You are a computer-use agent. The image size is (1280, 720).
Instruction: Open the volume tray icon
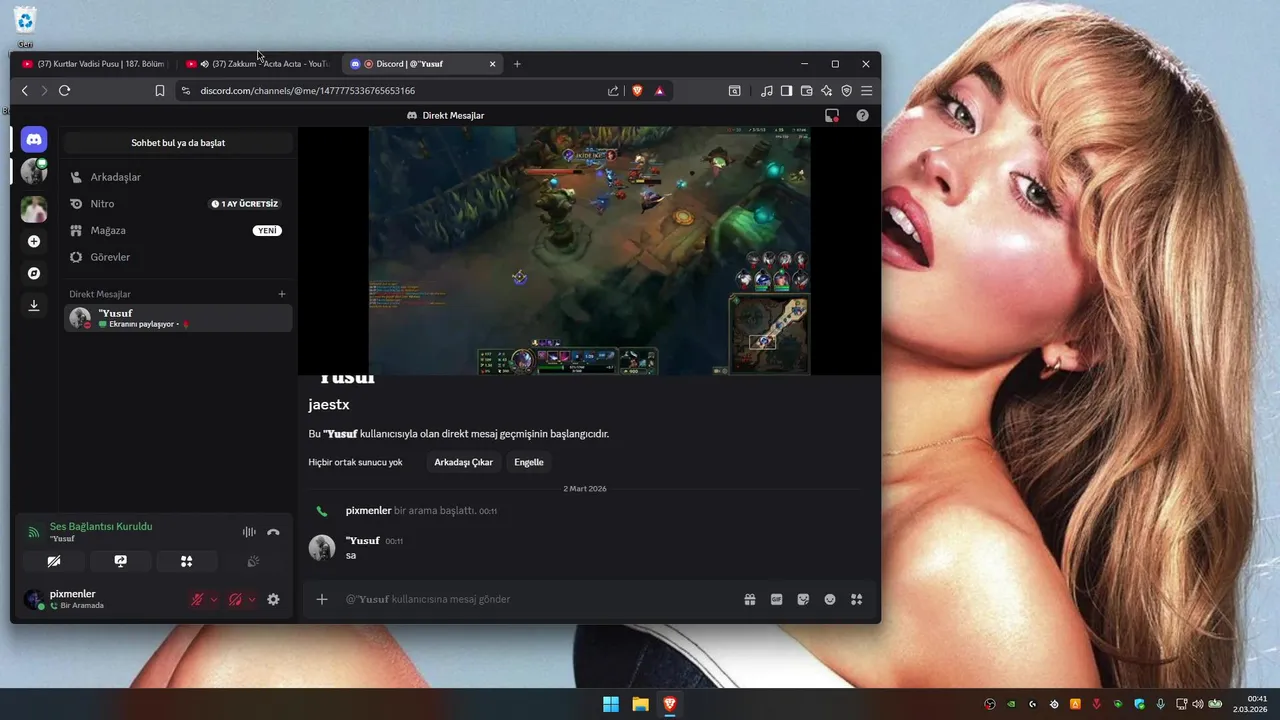point(1198,704)
